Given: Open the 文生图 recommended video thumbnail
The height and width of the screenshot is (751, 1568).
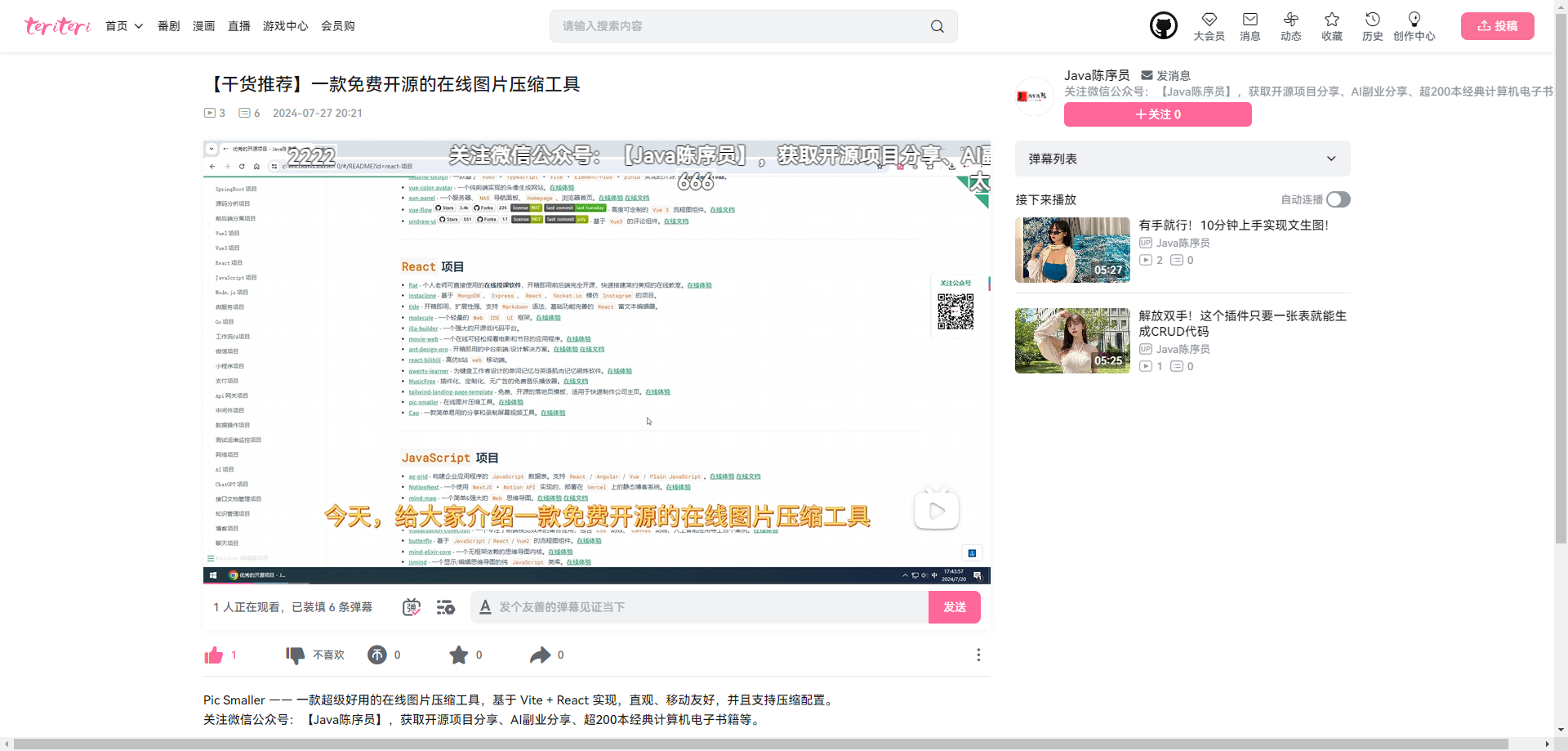Looking at the screenshot, I should click(x=1072, y=250).
